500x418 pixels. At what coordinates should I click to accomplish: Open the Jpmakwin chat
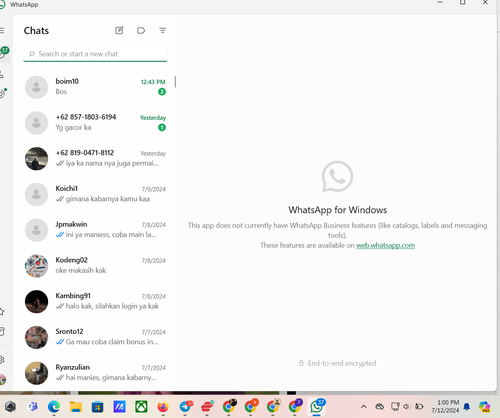[95, 230]
